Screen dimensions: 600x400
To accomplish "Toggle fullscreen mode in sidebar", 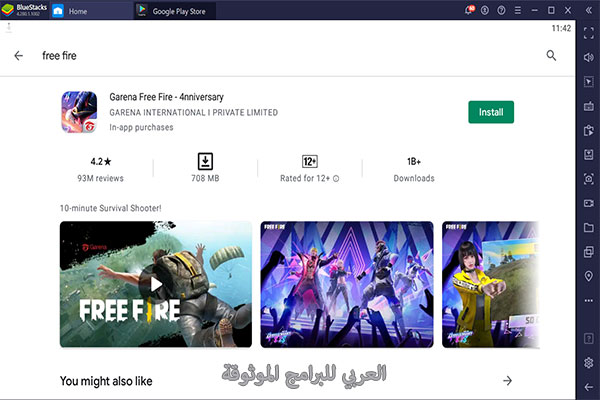I will 589,33.
